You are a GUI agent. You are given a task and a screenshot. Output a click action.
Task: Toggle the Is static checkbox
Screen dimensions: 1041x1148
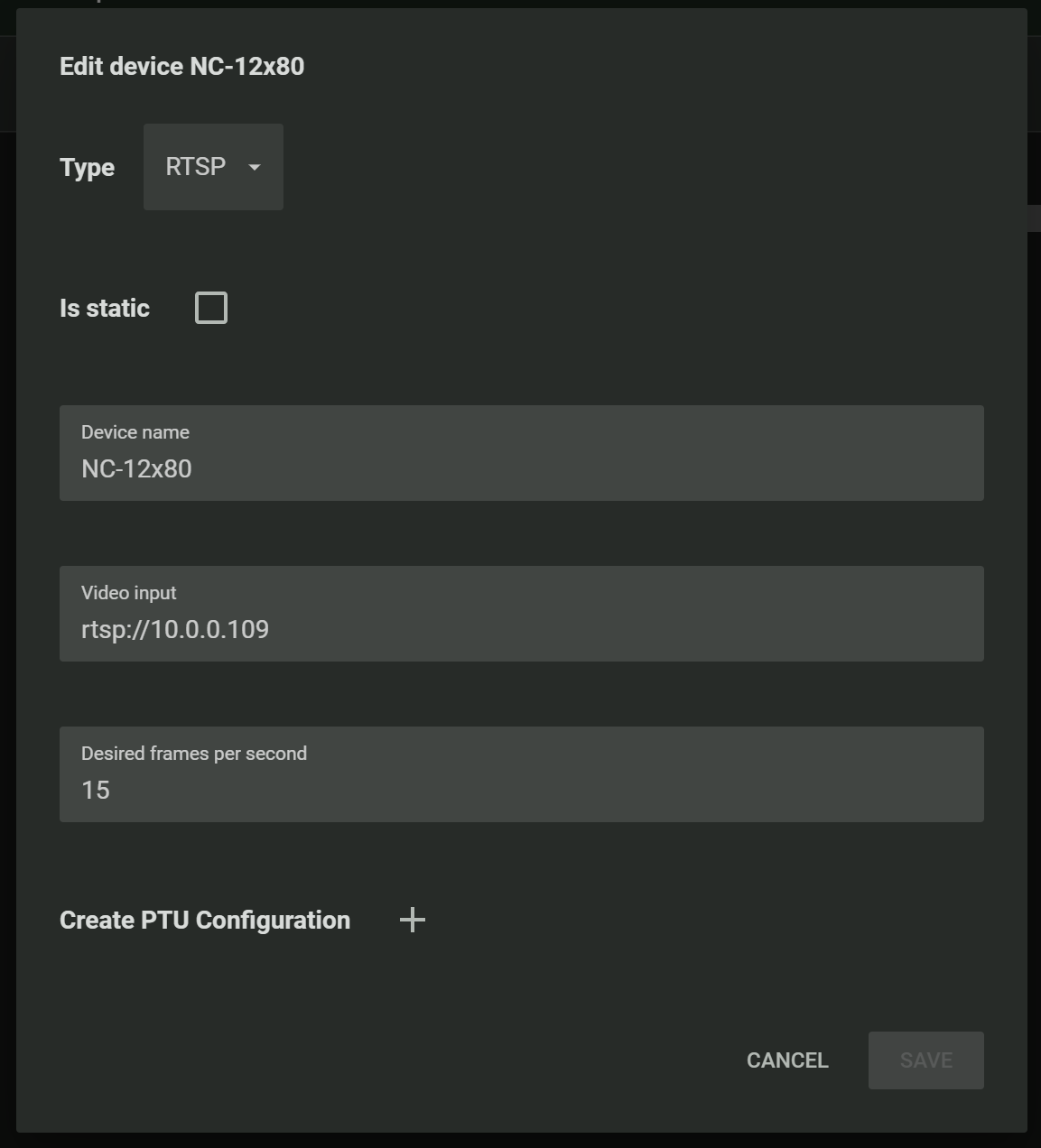(x=211, y=308)
